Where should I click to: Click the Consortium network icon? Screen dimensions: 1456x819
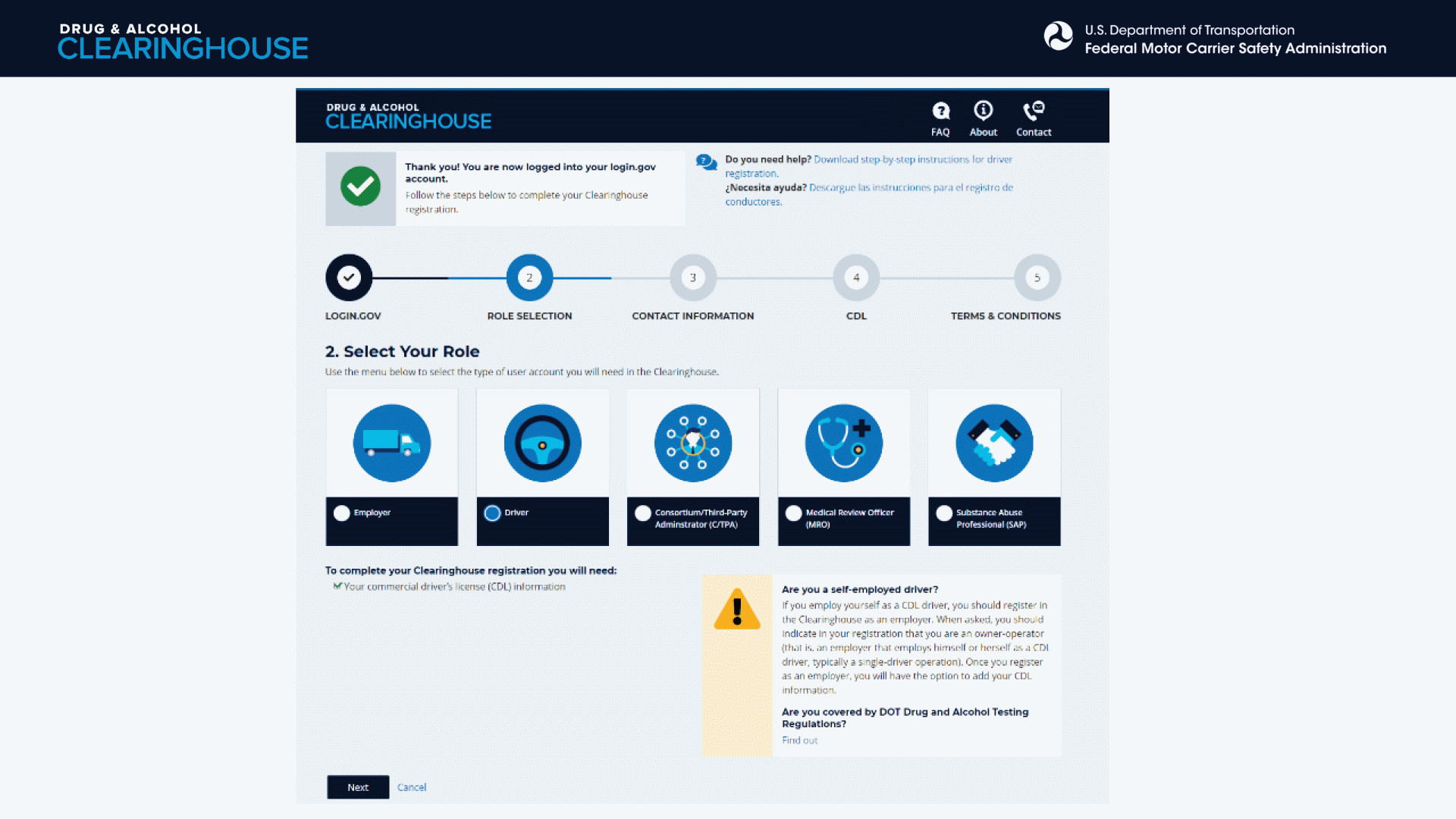(x=692, y=443)
